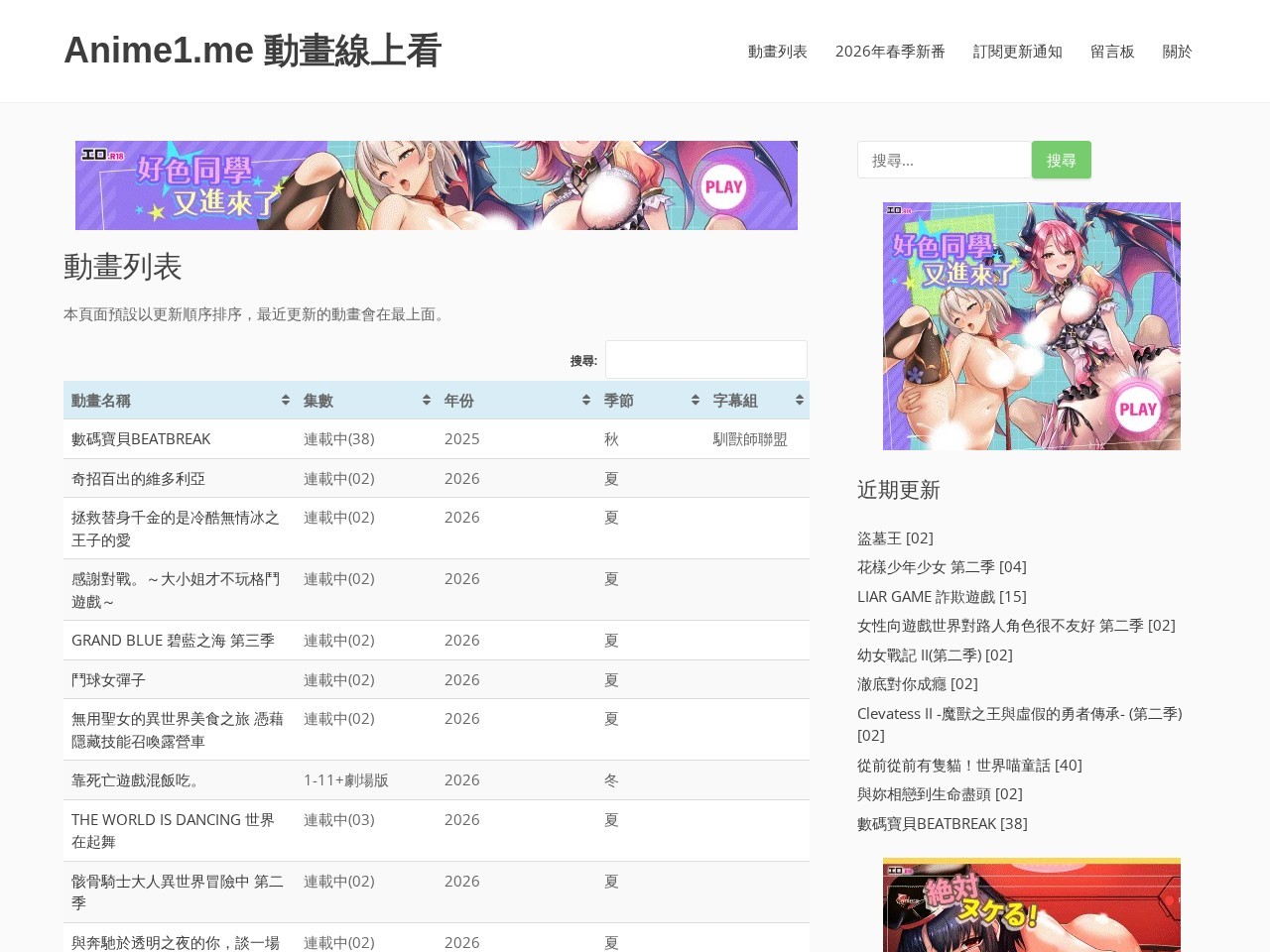Screen dimensions: 1270x952
Task: Open the 2026年春季新番 menu item
Action: click(x=890, y=52)
